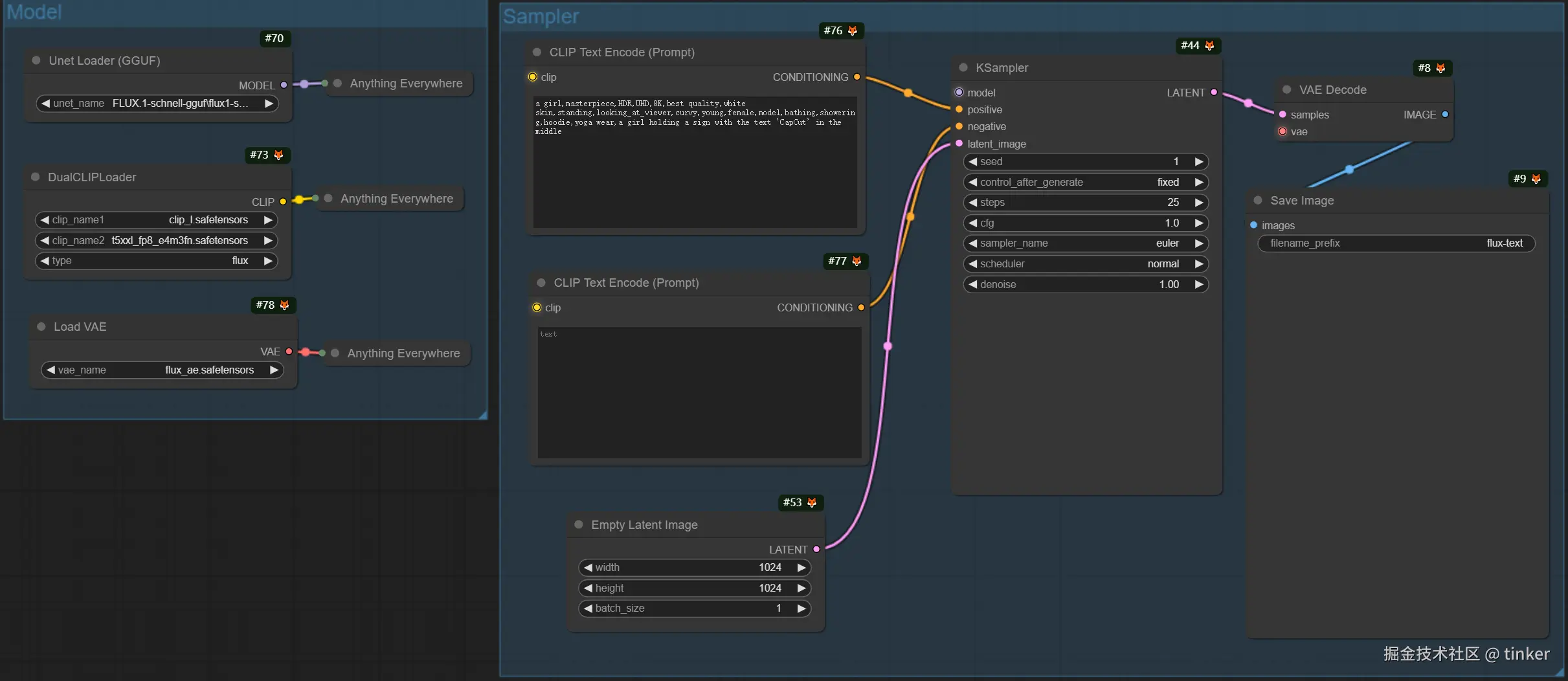Image resolution: width=1568 pixels, height=681 pixels.
Task: Click the fox badge icon on node #53
Action: click(812, 502)
